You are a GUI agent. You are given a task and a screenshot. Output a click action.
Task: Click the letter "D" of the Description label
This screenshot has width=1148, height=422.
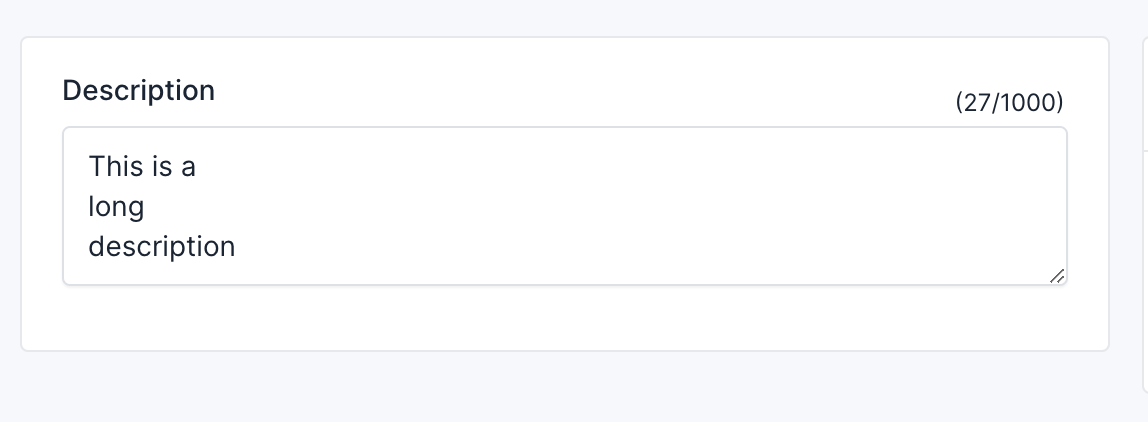[71, 91]
